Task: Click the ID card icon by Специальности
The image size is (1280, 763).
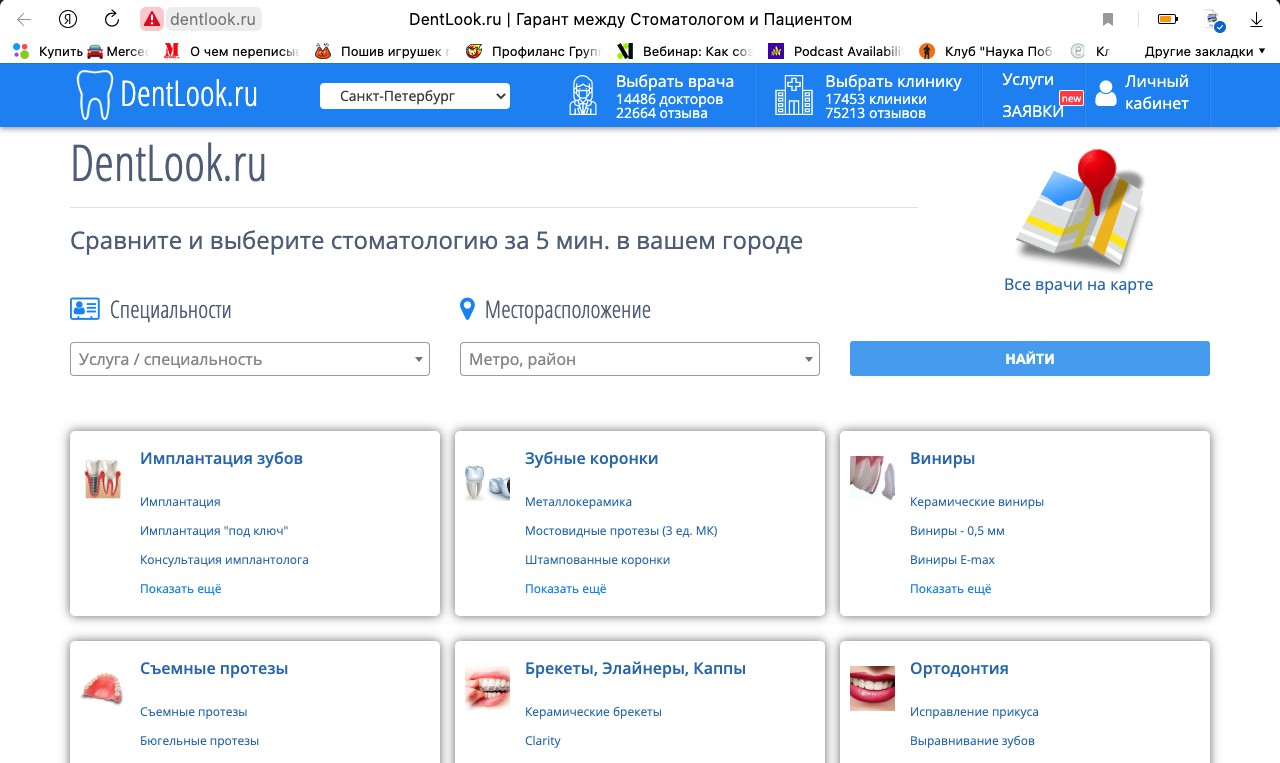Action: coord(85,309)
